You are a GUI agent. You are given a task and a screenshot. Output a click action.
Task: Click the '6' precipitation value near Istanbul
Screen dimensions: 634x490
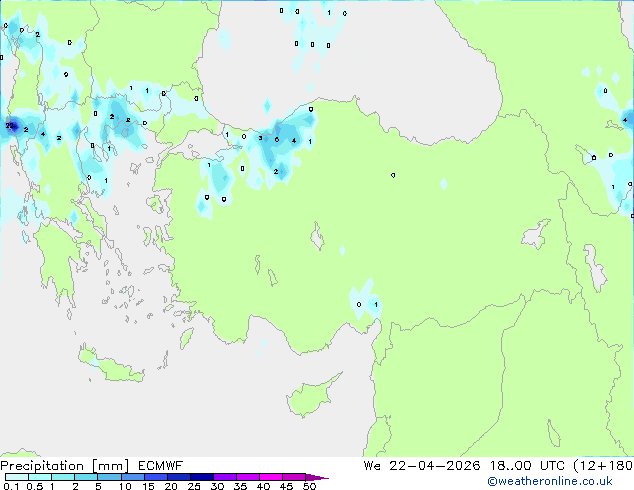tap(277, 139)
